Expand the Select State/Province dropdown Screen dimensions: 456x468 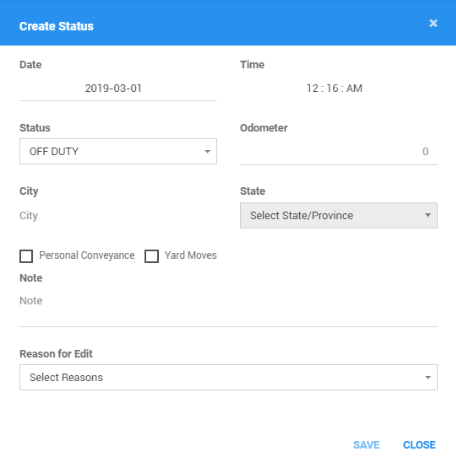pos(339,215)
